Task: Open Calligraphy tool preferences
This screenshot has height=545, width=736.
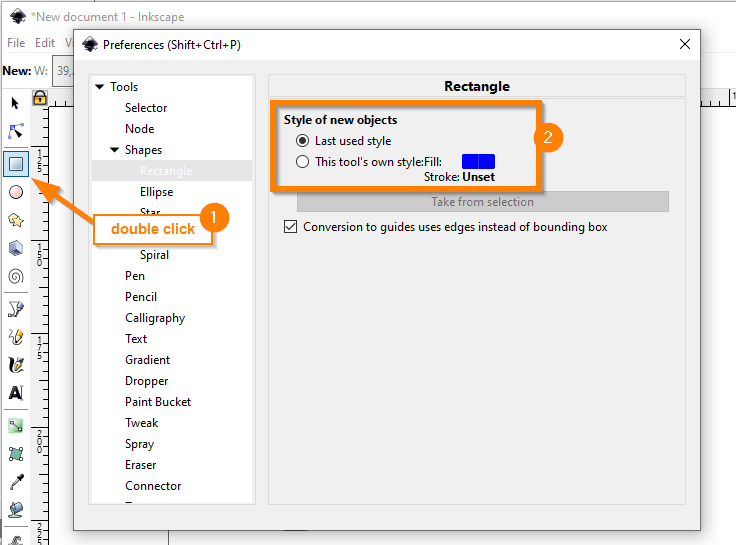Action: (155, 318)
